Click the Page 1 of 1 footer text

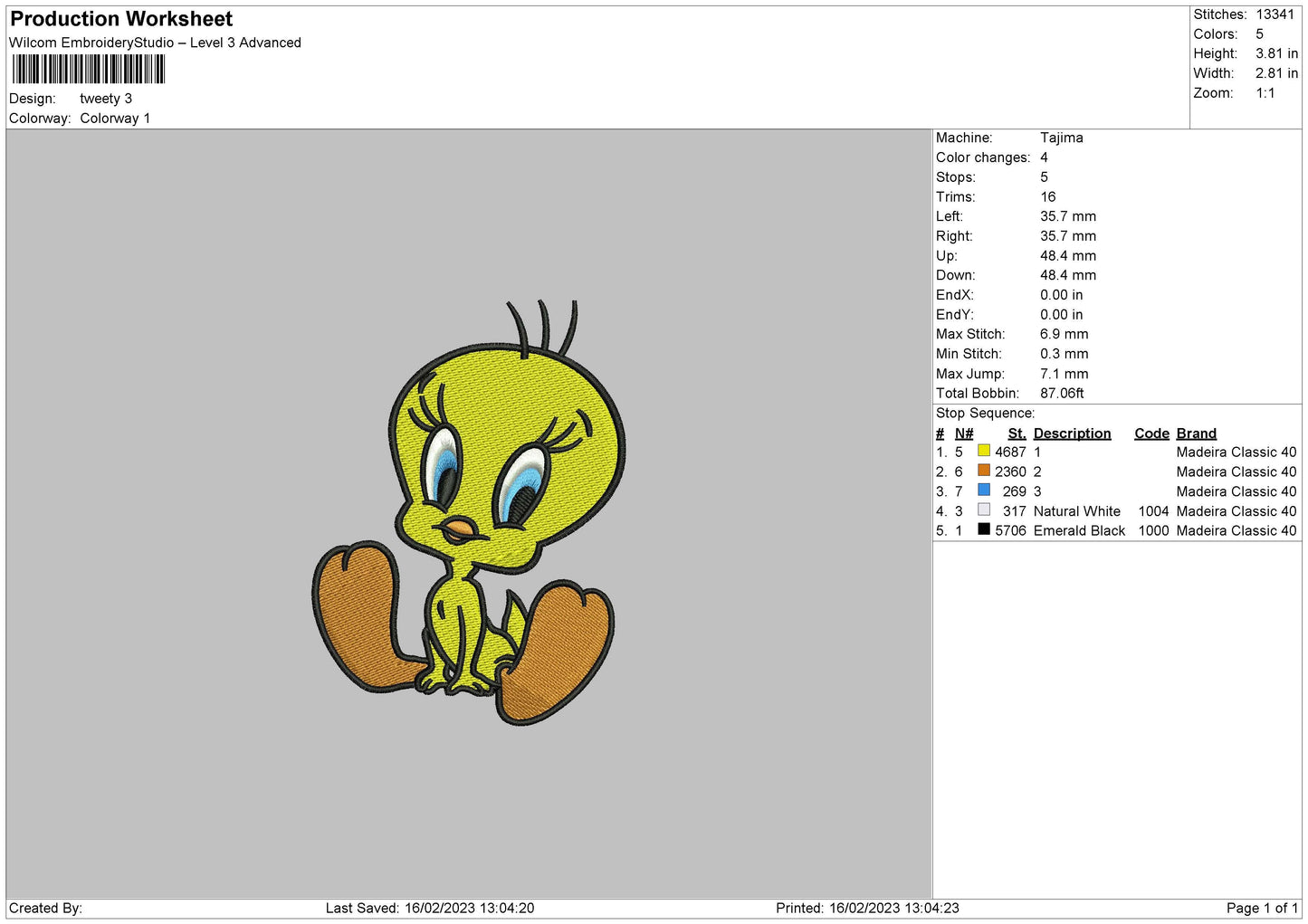(1262, 908)
